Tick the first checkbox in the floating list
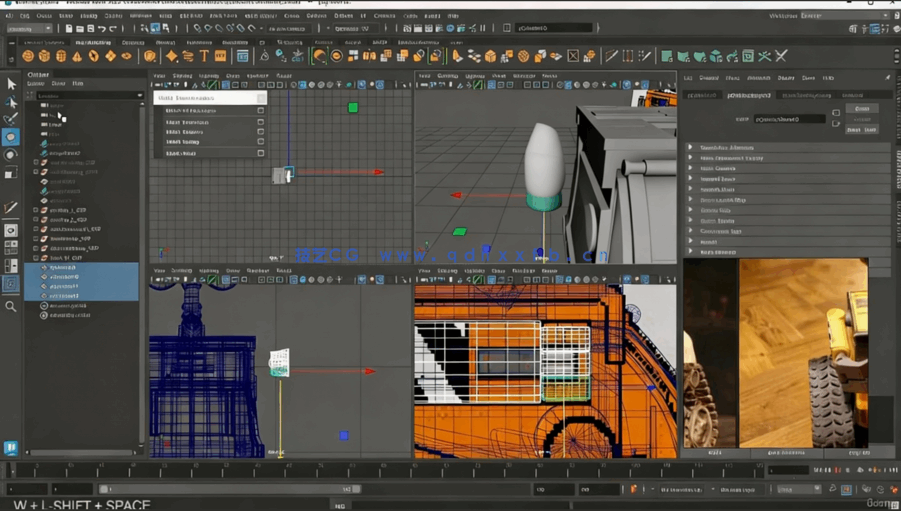901x511 pixels. [261, 111]
